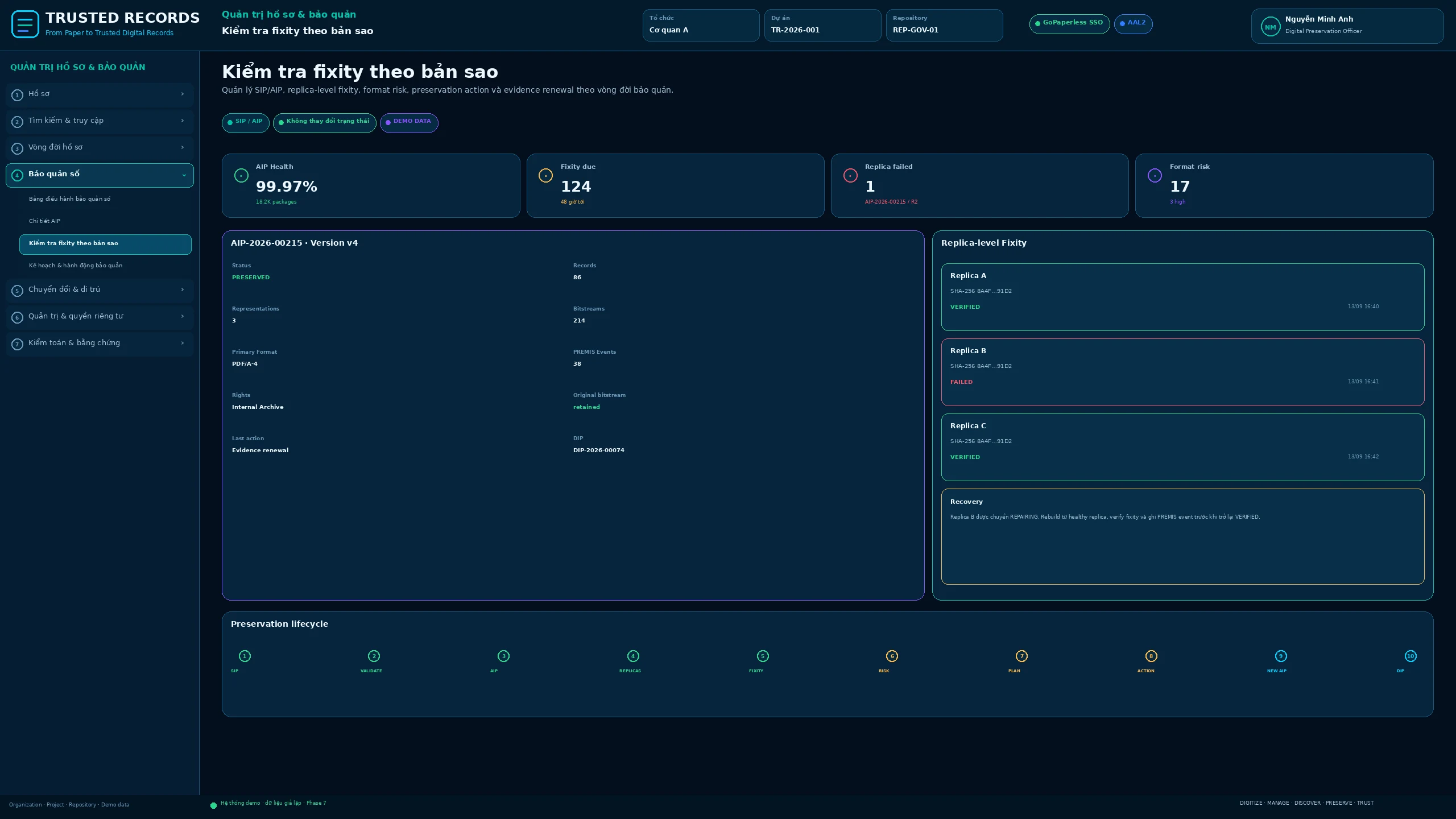The height and width of the screenshot is (819, 1456).
Task: Open the Dự án TR-2026-001 selector
Action: tap(822, 25)
